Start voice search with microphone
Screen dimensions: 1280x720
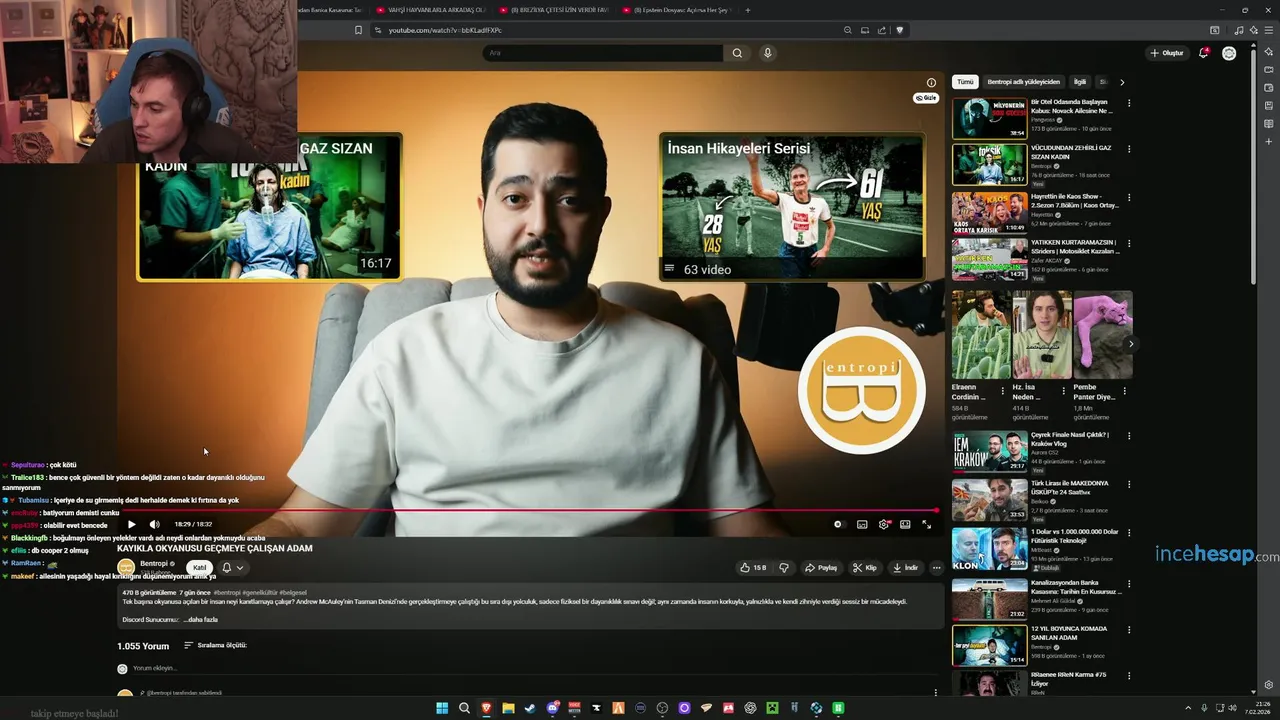768,53
